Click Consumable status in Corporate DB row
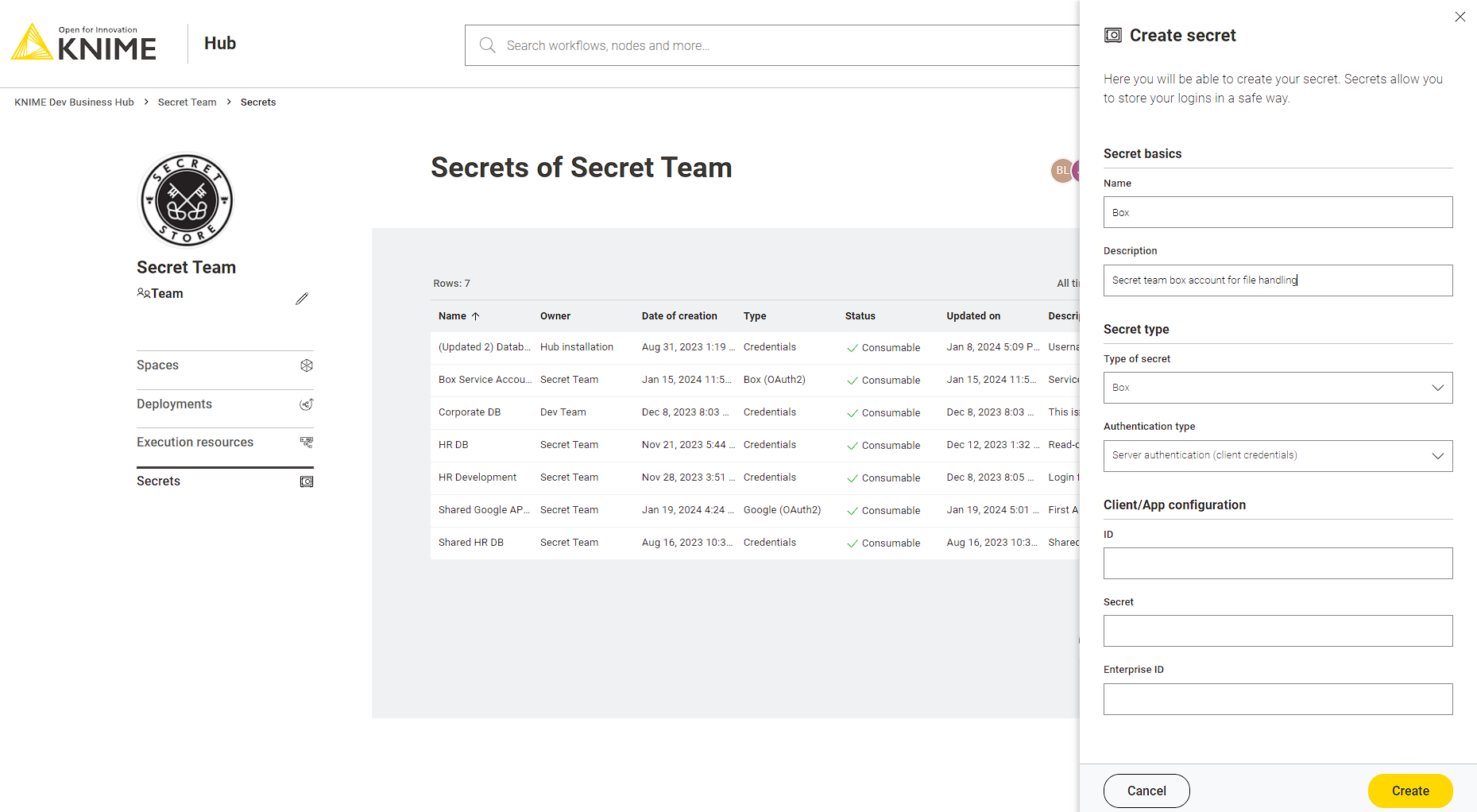 click(883, 413)
